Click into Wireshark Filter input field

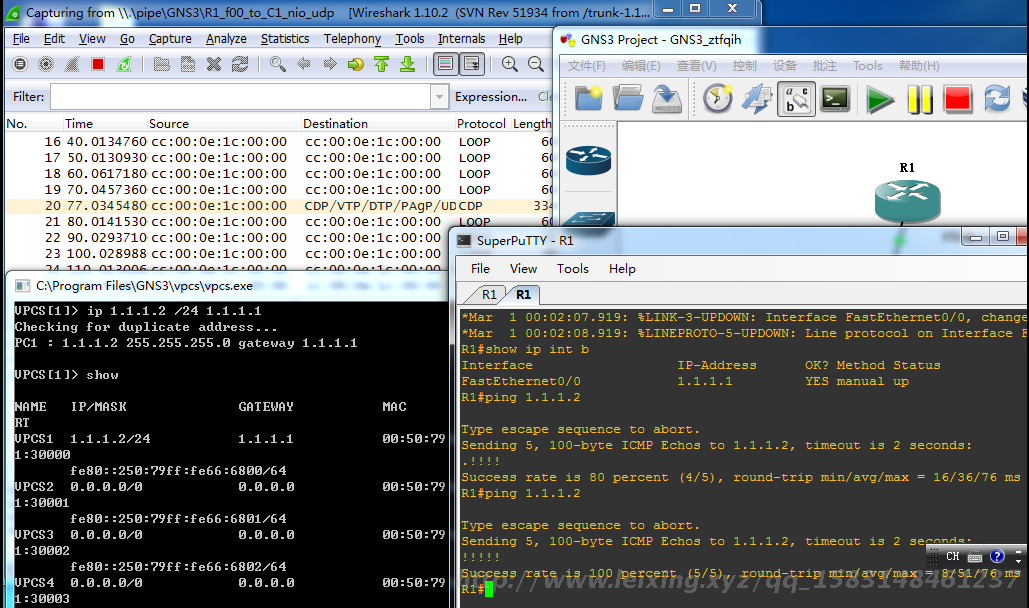[241, 97]
